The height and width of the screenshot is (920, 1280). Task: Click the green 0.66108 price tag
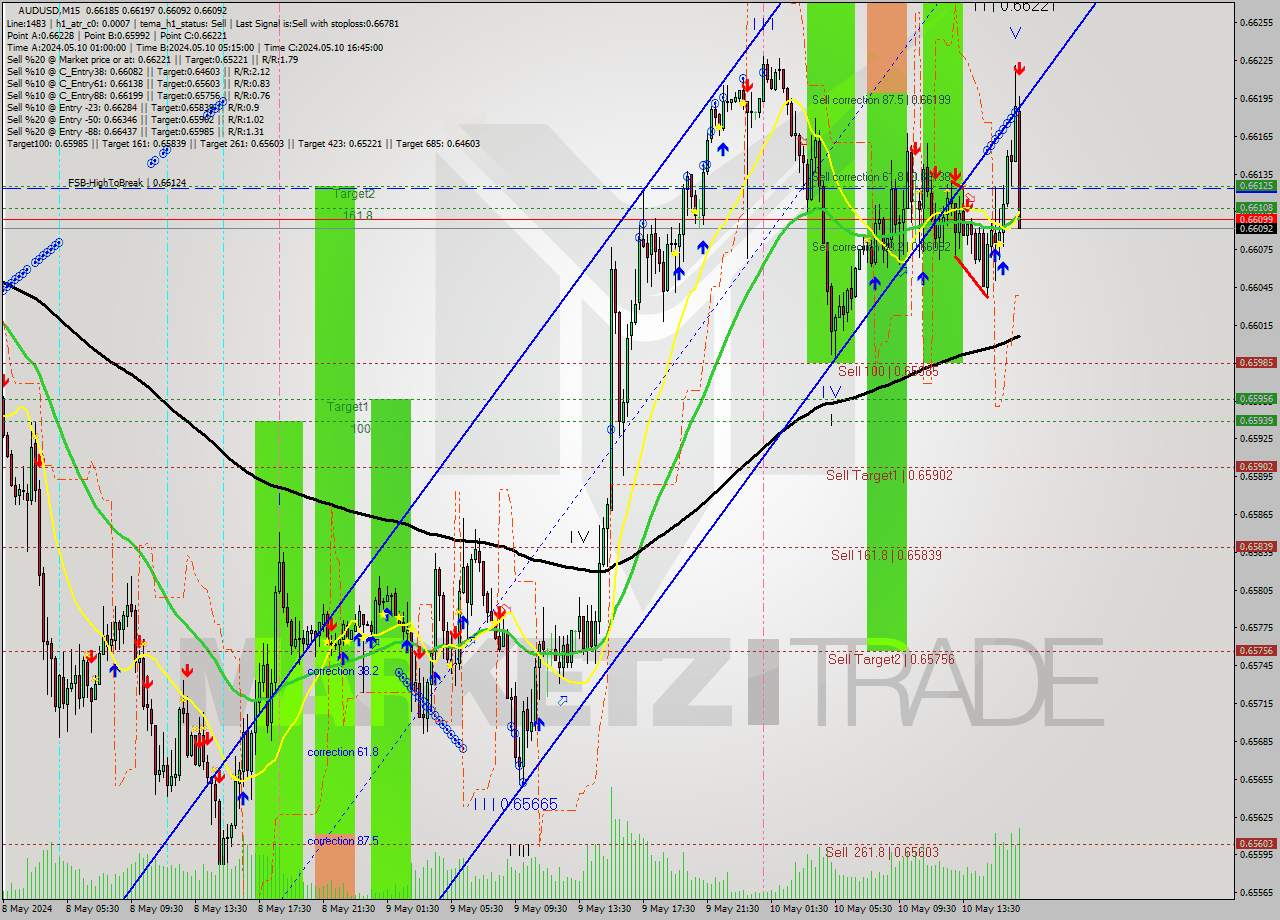(1256, 208)
